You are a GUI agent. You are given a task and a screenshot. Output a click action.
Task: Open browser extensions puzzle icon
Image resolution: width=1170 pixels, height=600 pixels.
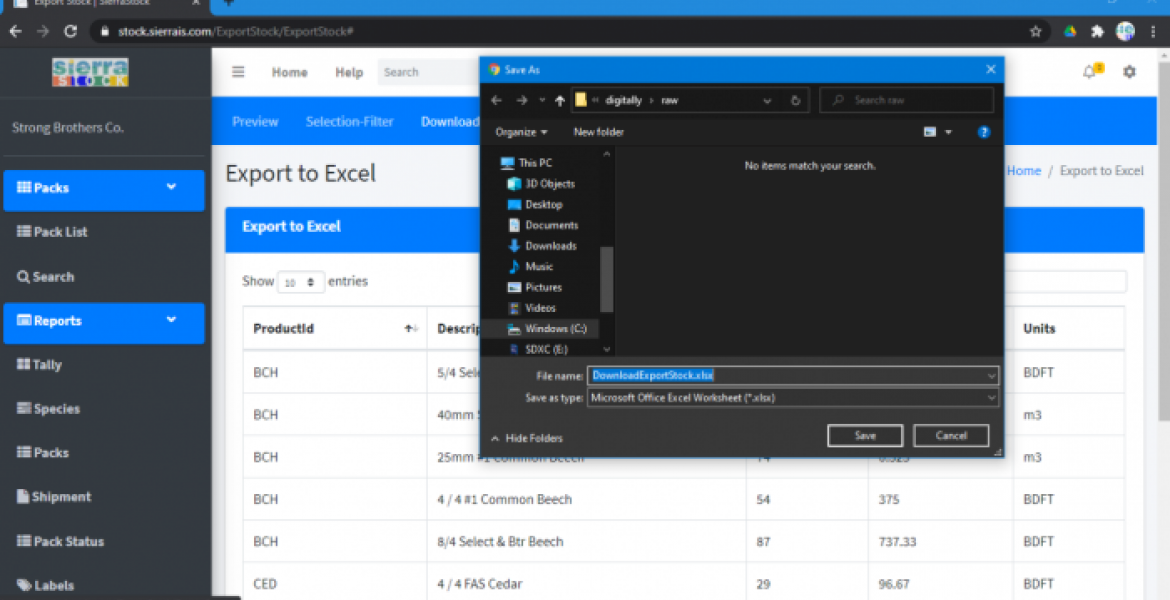1097,31
